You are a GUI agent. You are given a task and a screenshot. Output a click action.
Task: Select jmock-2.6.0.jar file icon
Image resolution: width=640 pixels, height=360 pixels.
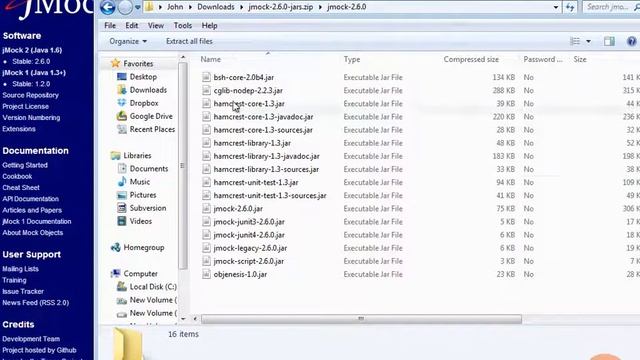[x=206, y=209]
